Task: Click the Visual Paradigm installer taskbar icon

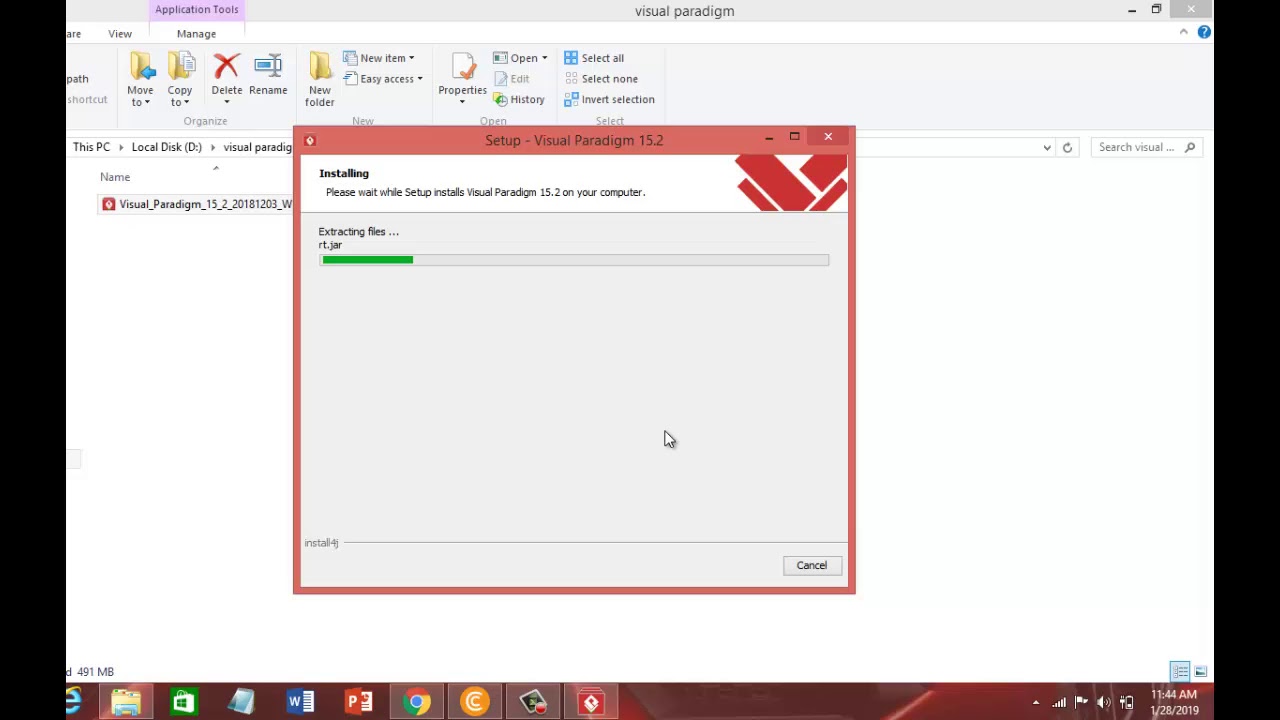Action: coord(591,702)
